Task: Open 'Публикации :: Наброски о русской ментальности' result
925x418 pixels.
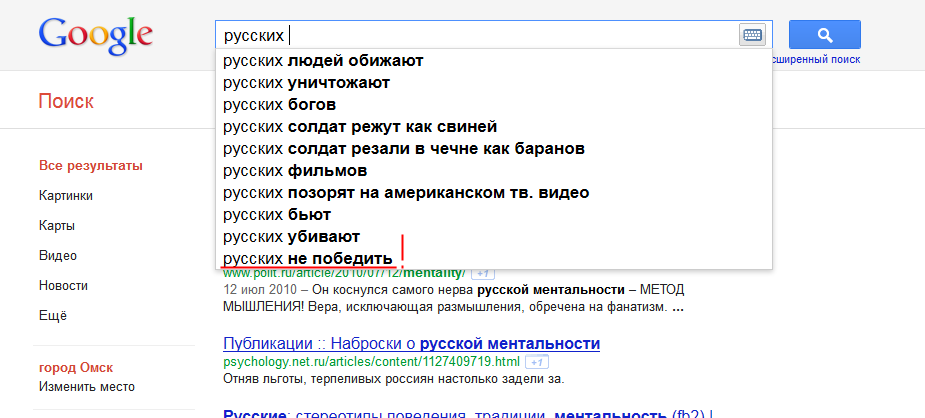Action: (412, 344)
